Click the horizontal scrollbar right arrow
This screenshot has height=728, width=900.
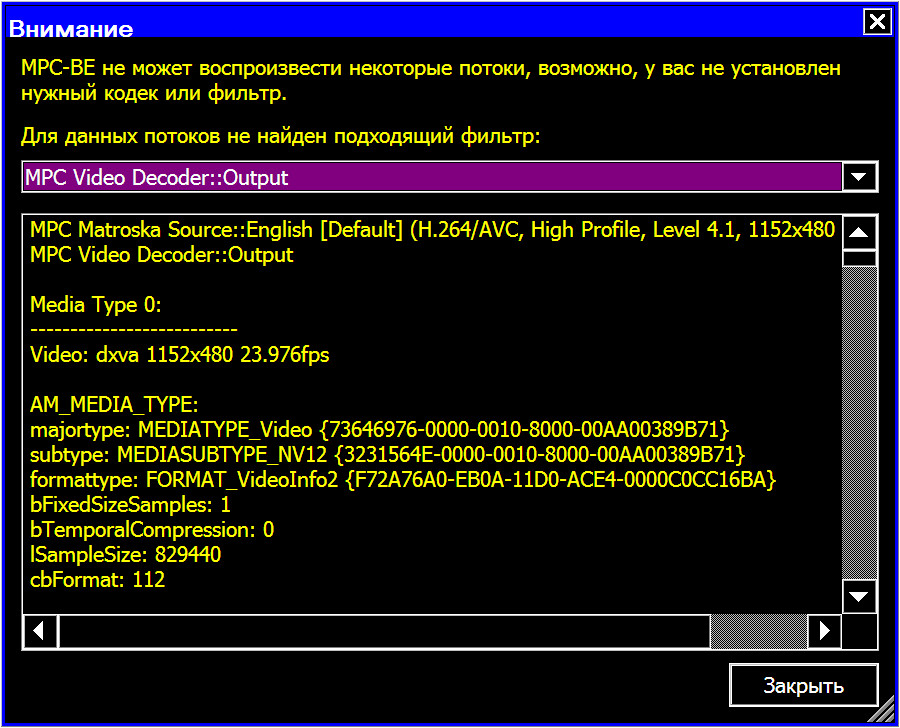click(x=825, y=631)
